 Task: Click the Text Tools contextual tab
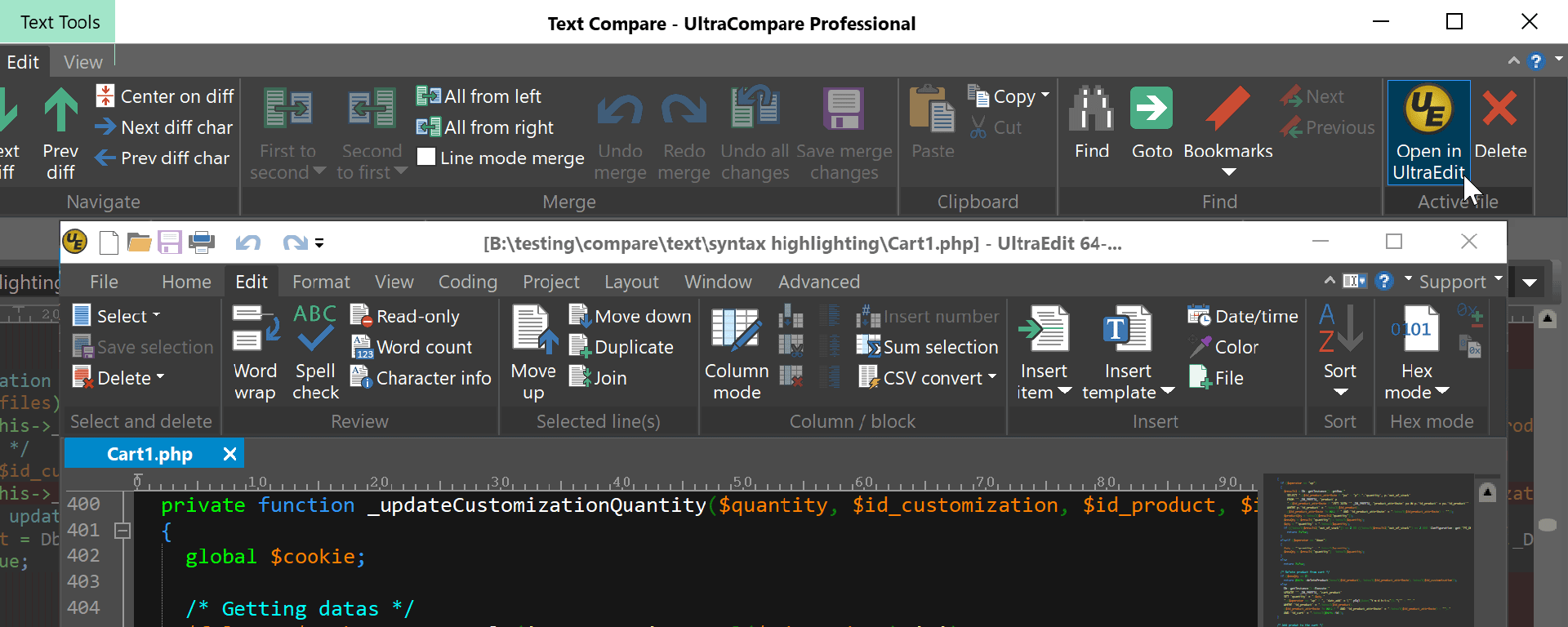(59, 22)
